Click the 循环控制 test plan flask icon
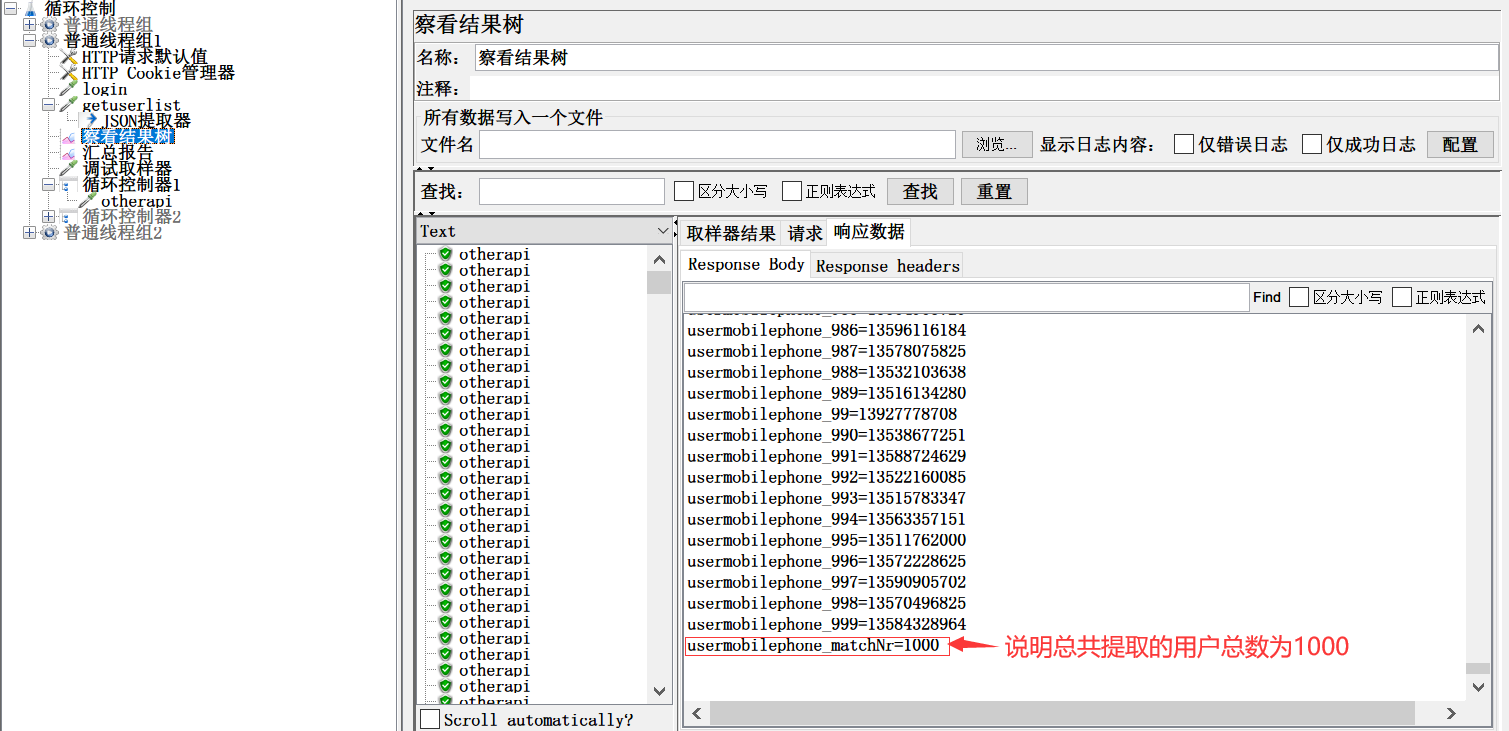 pos(29,8)
